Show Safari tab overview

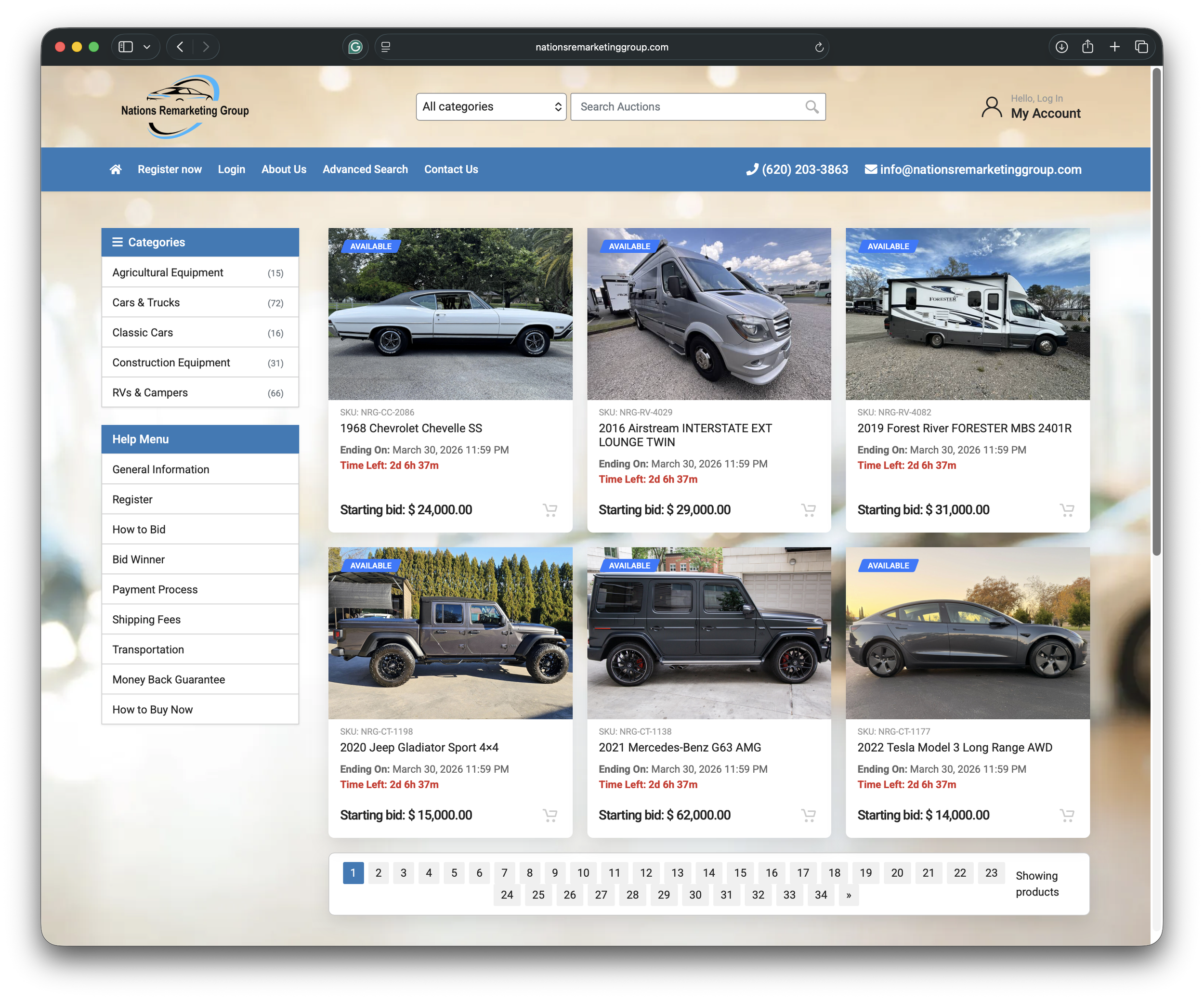click(1141, 47)
